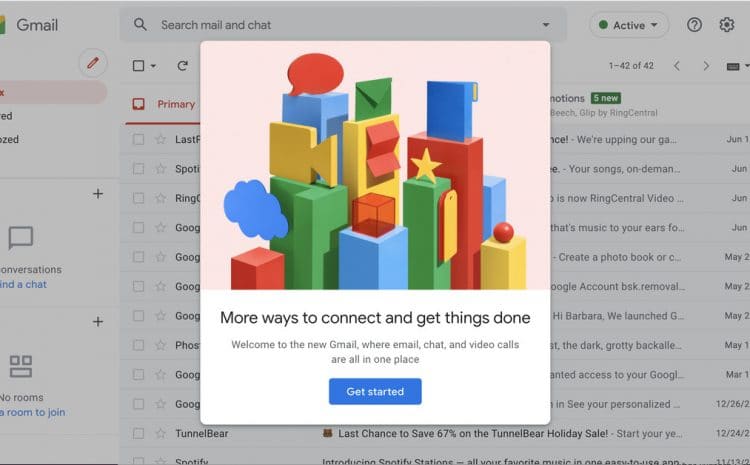
Task: Switch to the Primary inbox tab
Action: [163, 104]
